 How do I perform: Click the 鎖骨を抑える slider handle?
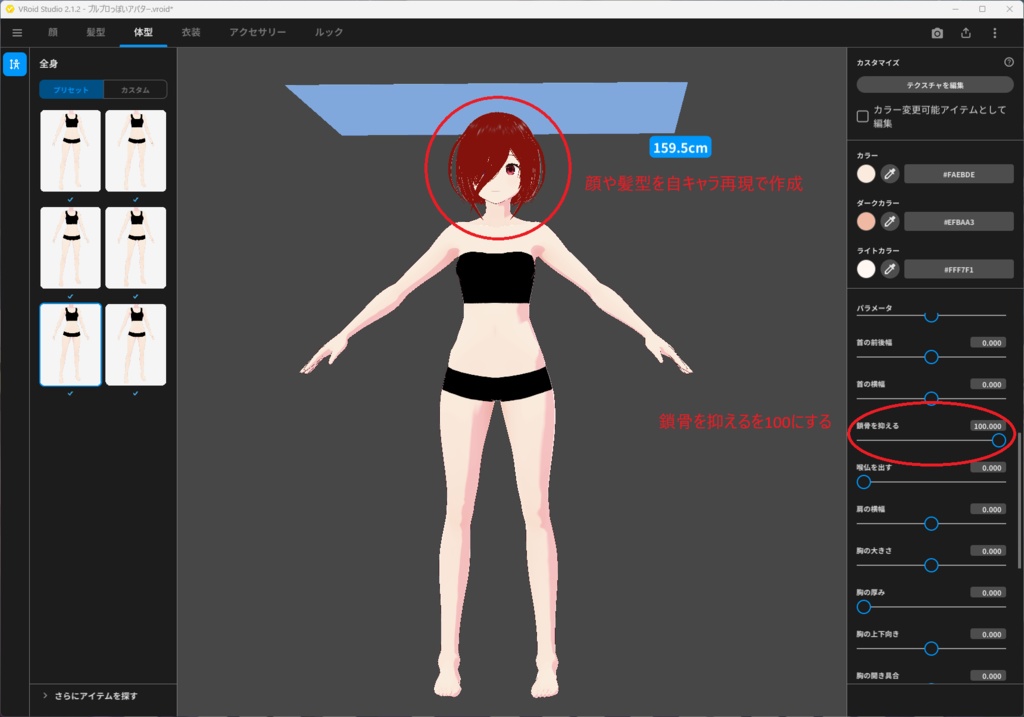pyautogui.click(x=998, y=440)
